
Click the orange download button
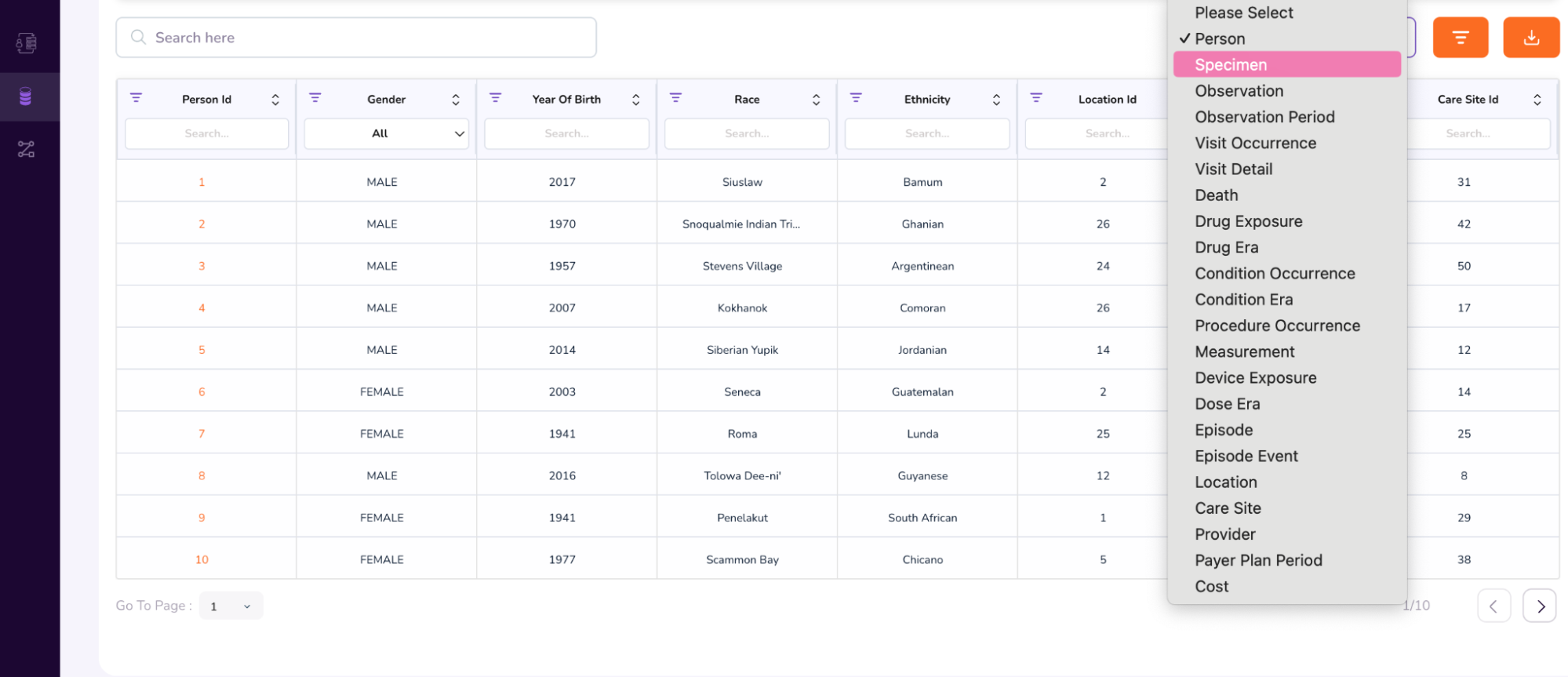tap(1530, 38)
